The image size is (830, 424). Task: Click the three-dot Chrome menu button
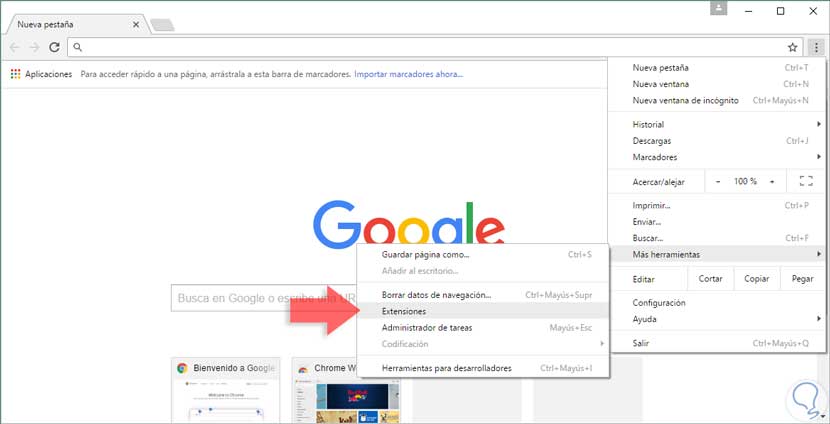[816, 48]
